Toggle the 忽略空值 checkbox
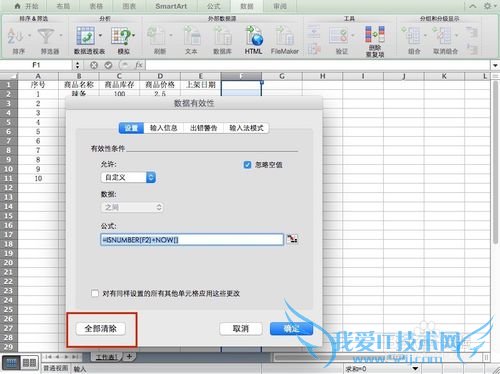500x374 pixels. tap(247, 165)
